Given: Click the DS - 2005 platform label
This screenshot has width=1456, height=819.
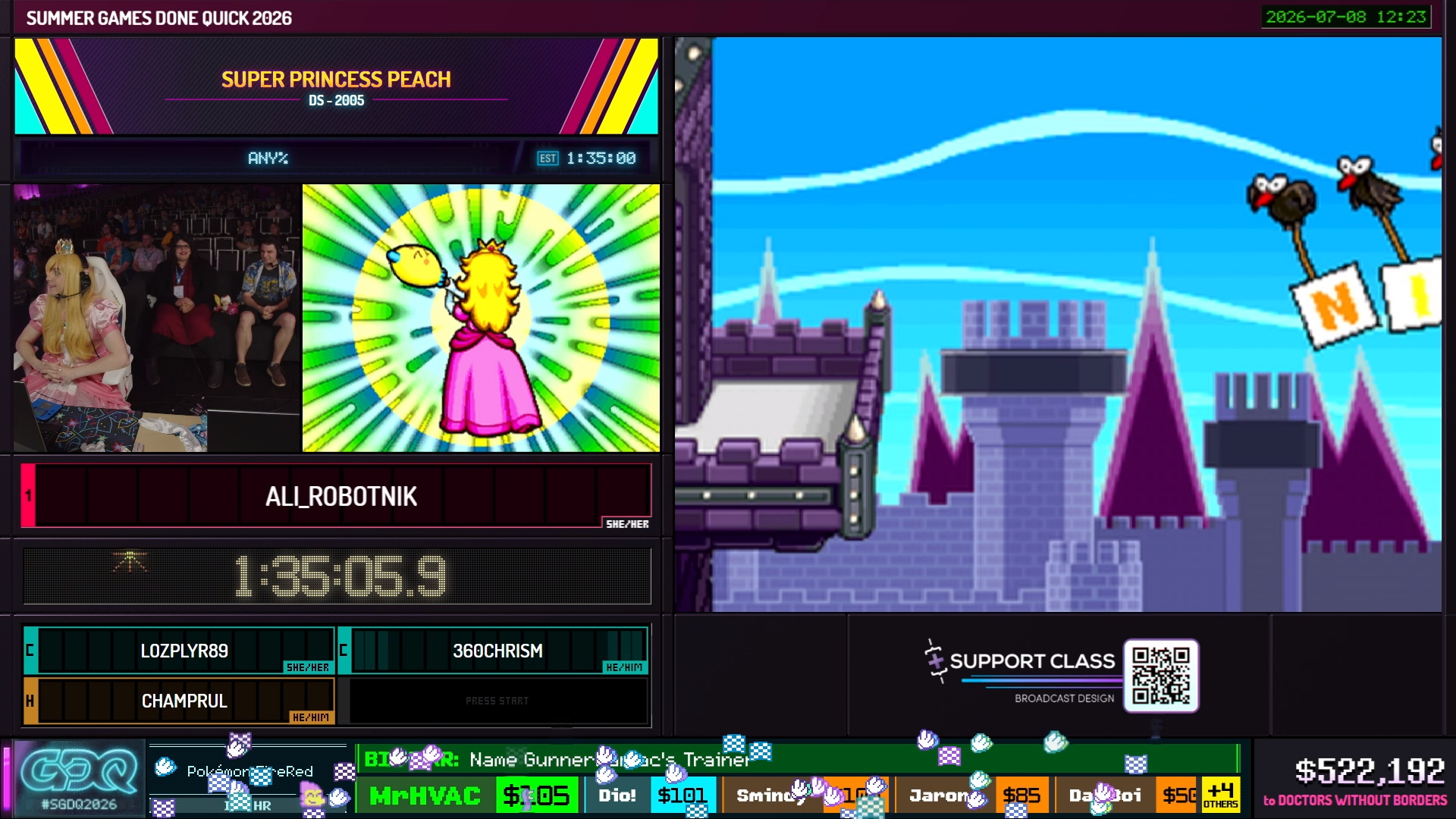Looking at the screenshot, I should (x=336, y=101).
